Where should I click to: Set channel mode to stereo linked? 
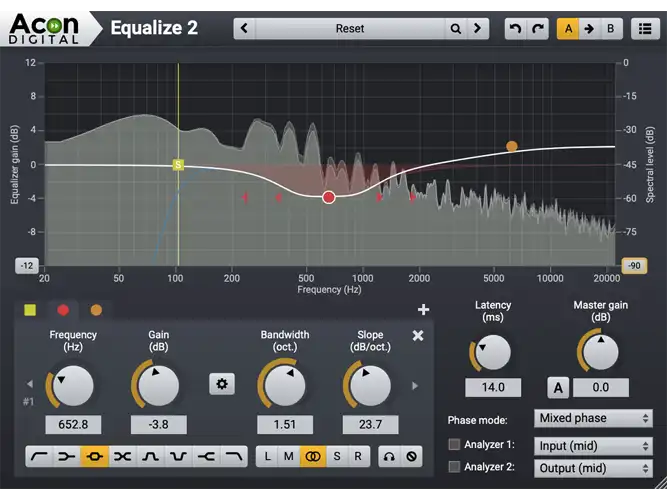[313, 457]
